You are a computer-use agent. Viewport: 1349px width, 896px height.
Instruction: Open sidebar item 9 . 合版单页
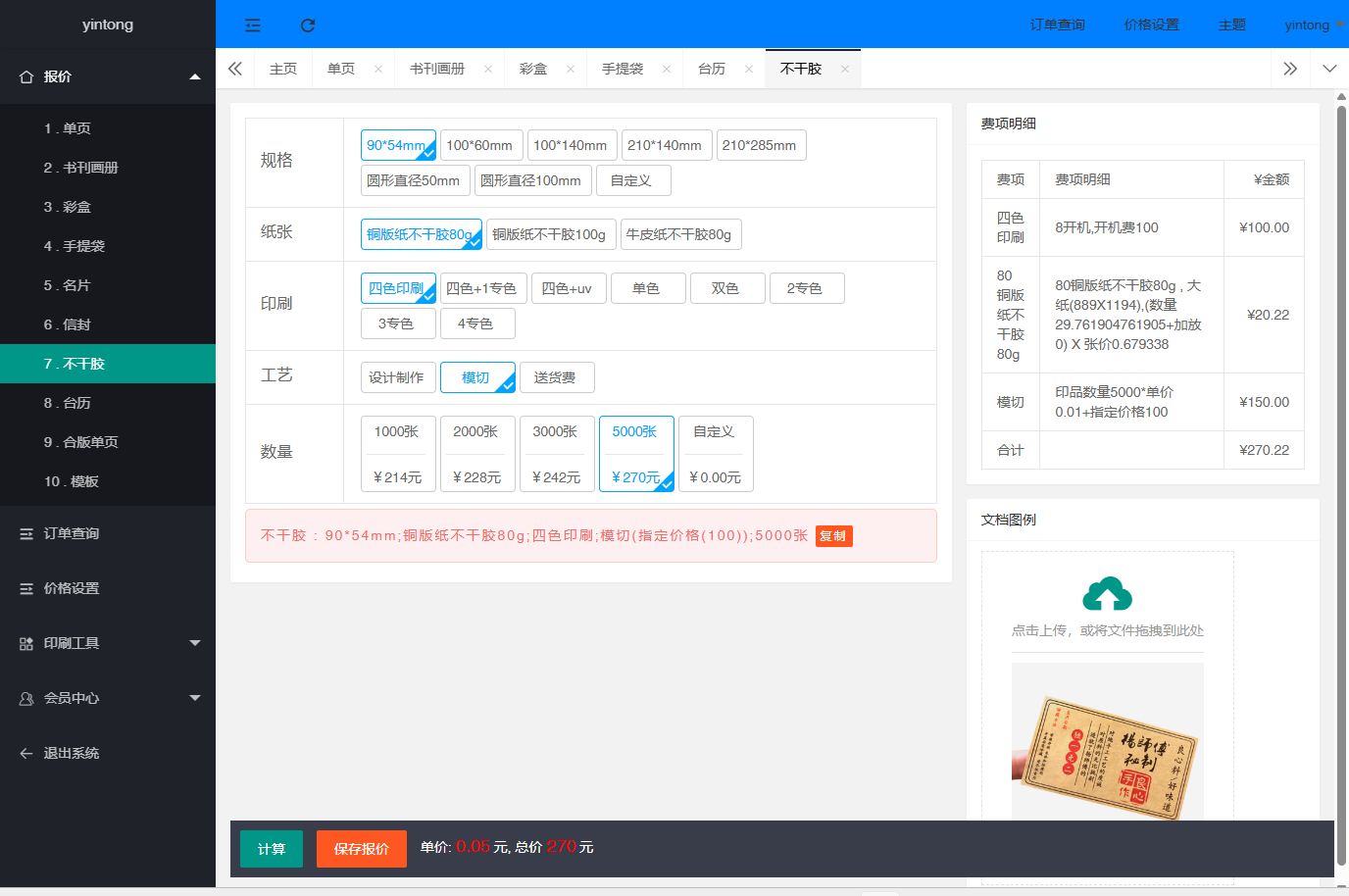tap(108, 442)
